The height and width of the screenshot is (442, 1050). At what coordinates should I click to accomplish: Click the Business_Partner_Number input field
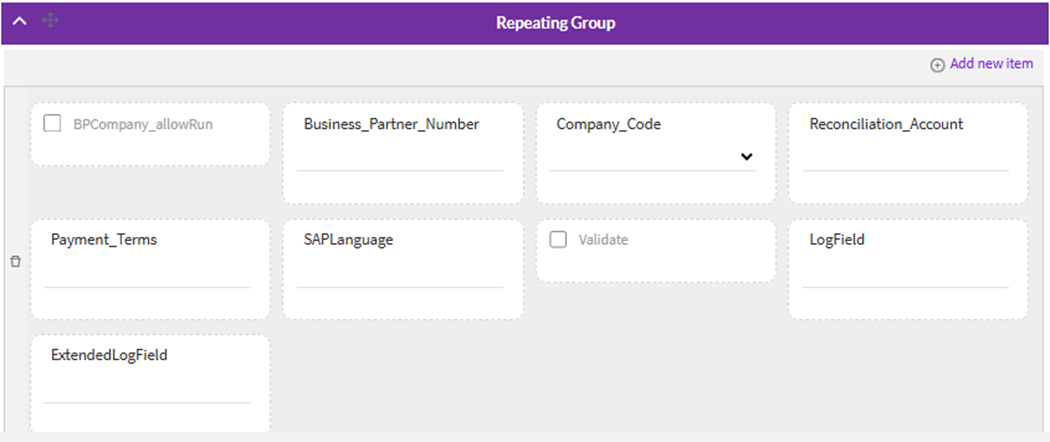pos(400,158)
